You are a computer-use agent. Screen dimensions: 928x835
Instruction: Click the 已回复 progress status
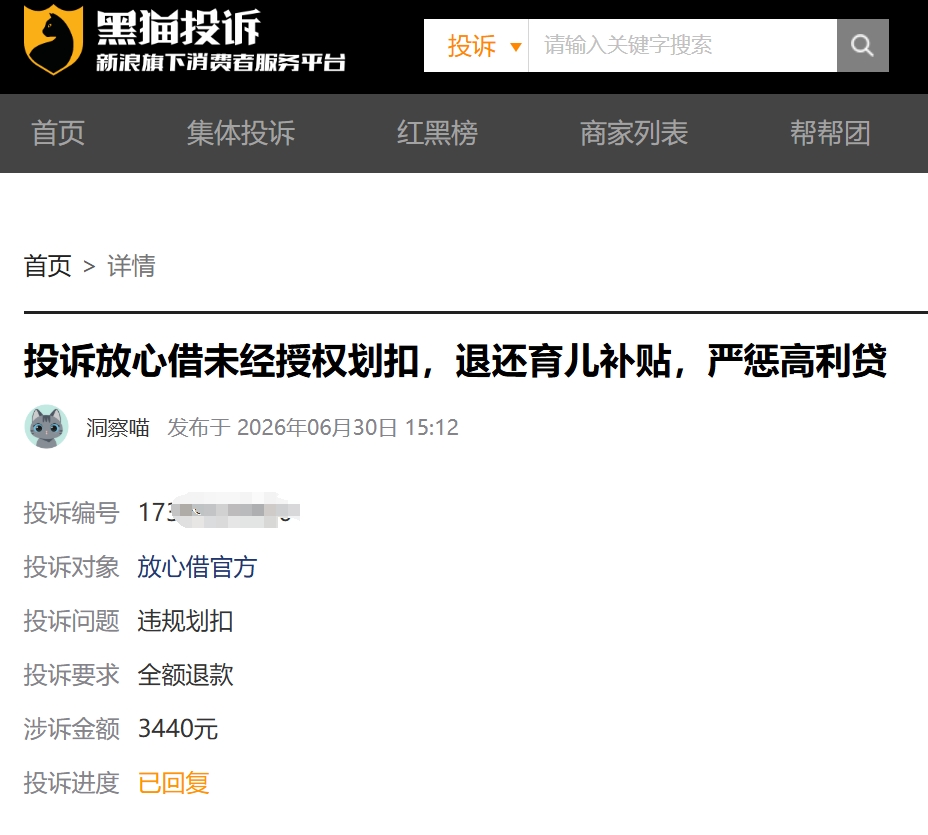pyautogui.click(x=173, y=783)
